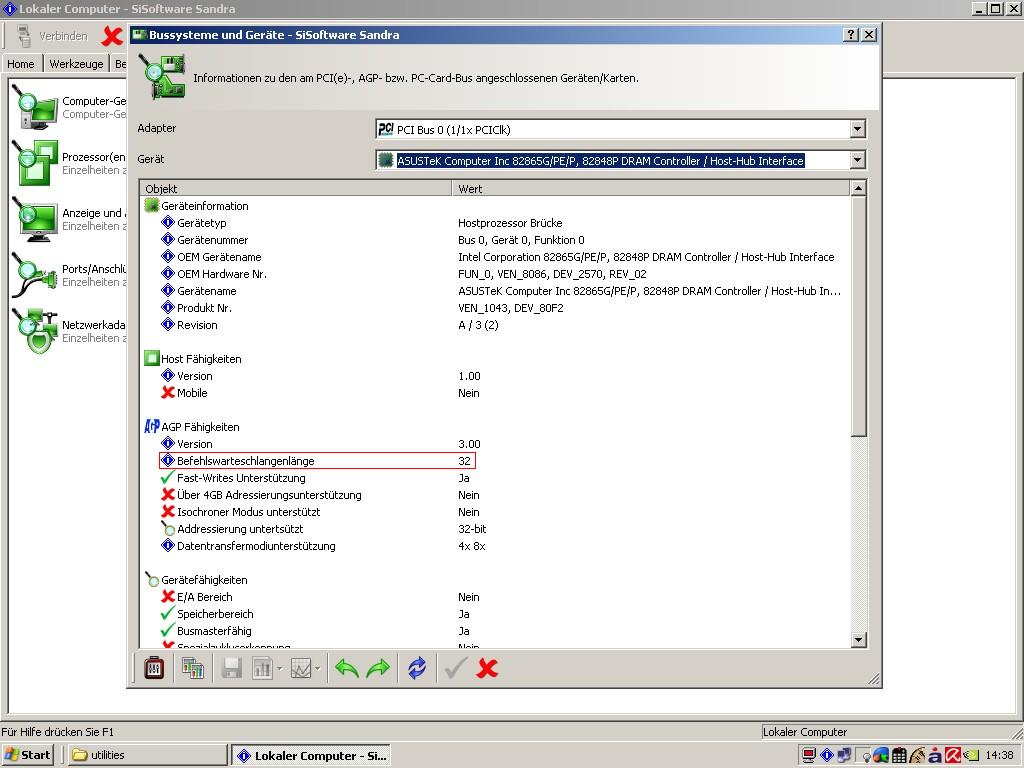This screenshot has height=768, width=1024.
Task: Select the Über 4GB Adressierungsunterstützung row
Action: point(320,494)
